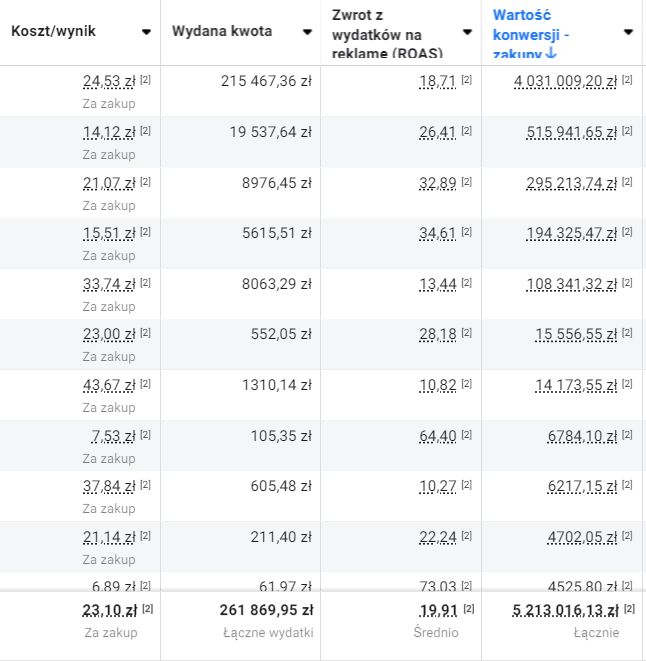Sort by the Wydana kwota column header

(221, 31)
